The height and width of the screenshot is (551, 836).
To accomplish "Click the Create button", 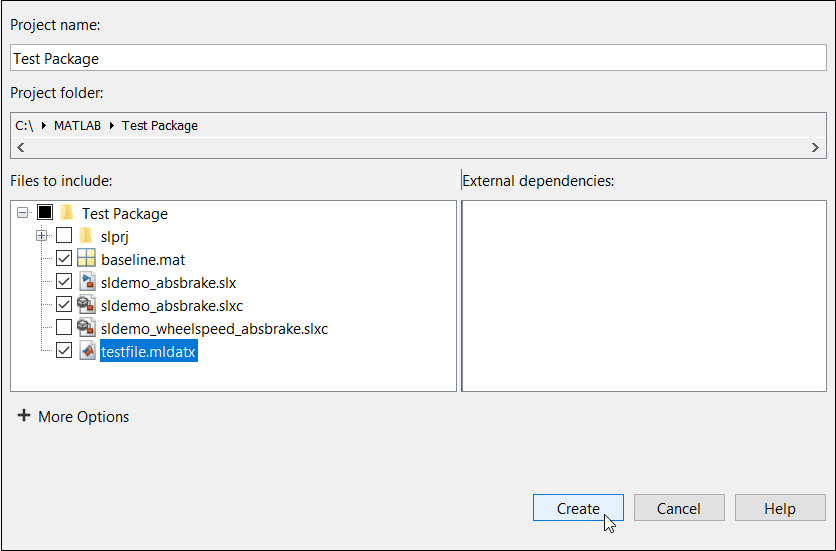I will tap(578, 508).
